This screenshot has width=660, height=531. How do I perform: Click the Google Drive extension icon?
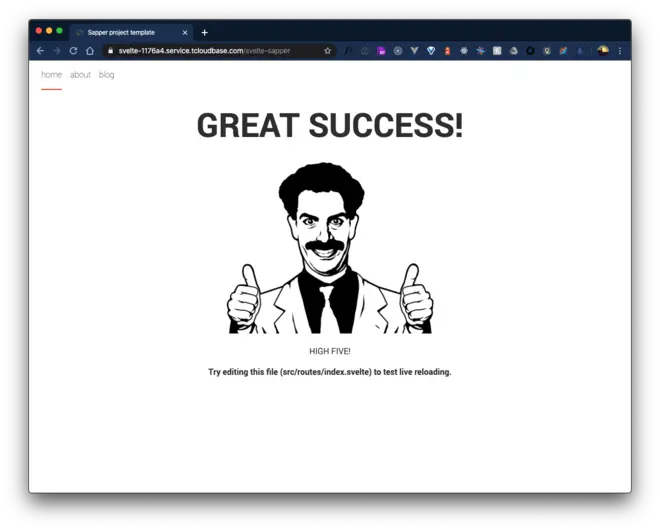tap(514, 51)
